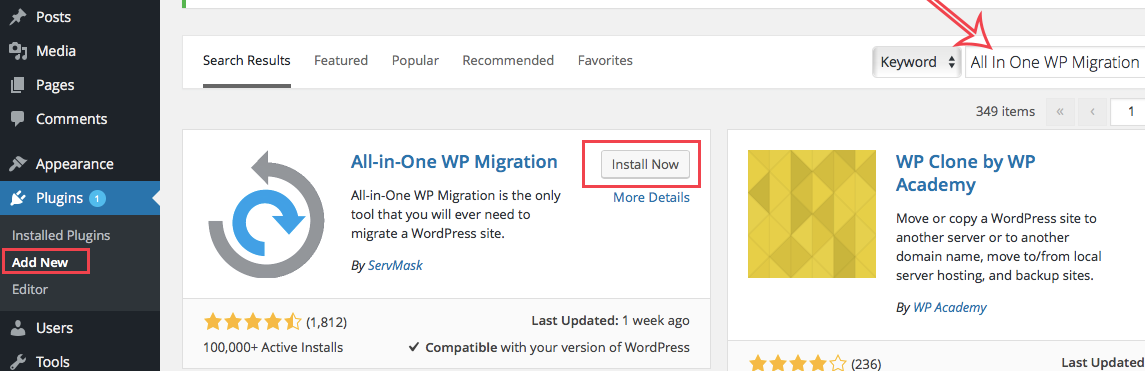Open Installed Plugins submenu item
Viewport: 1145px width, 371px height.
coord(61,236)
